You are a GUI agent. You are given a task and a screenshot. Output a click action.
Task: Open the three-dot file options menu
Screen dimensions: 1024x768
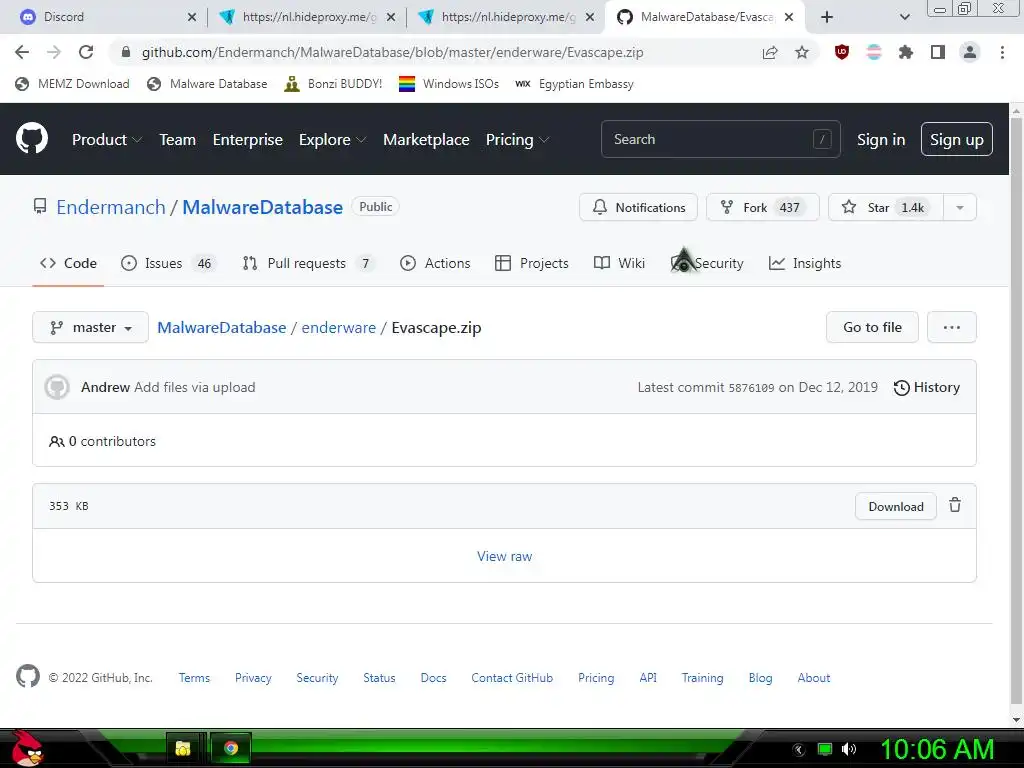pos(952,327)
